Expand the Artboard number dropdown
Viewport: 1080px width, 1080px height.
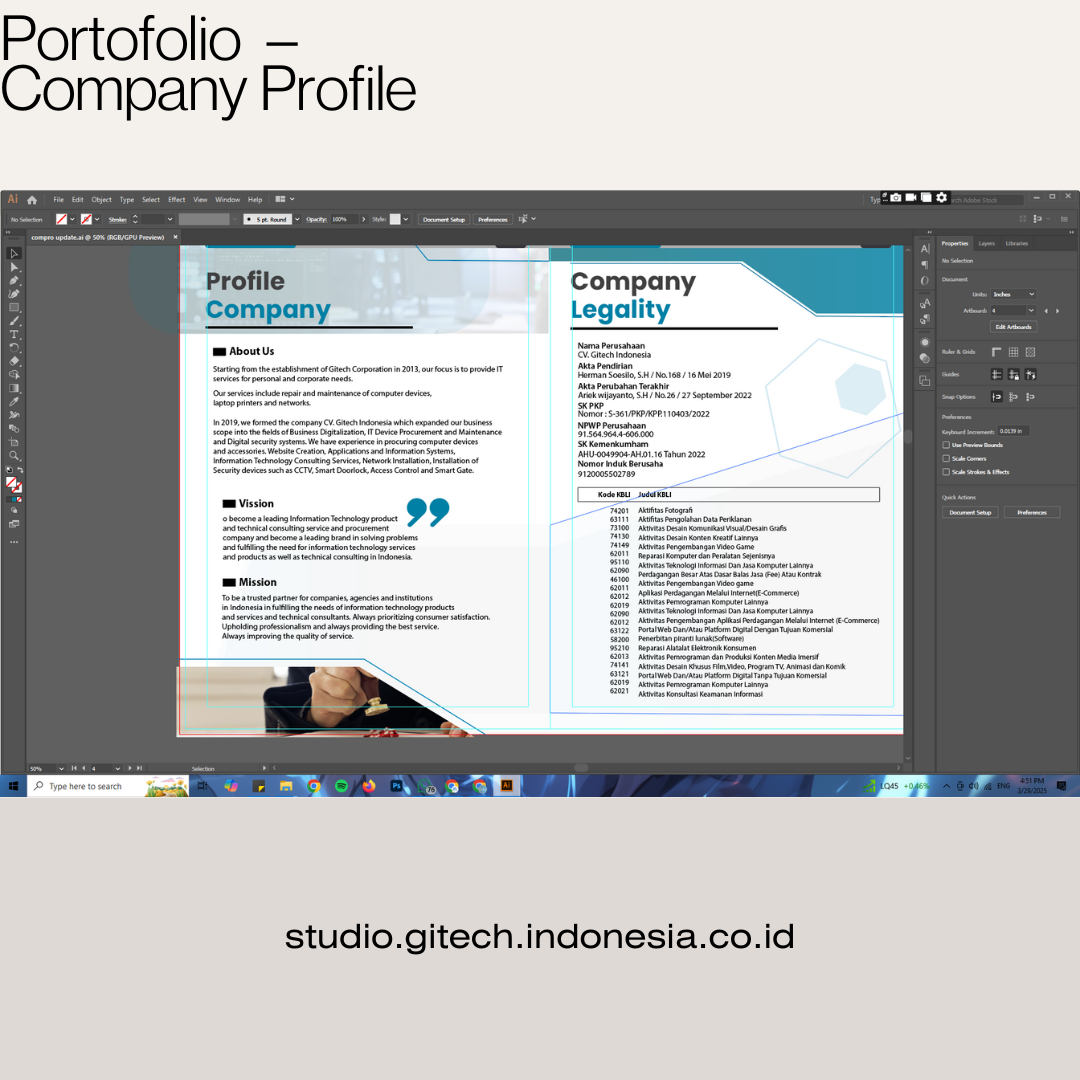(1031, 311)
